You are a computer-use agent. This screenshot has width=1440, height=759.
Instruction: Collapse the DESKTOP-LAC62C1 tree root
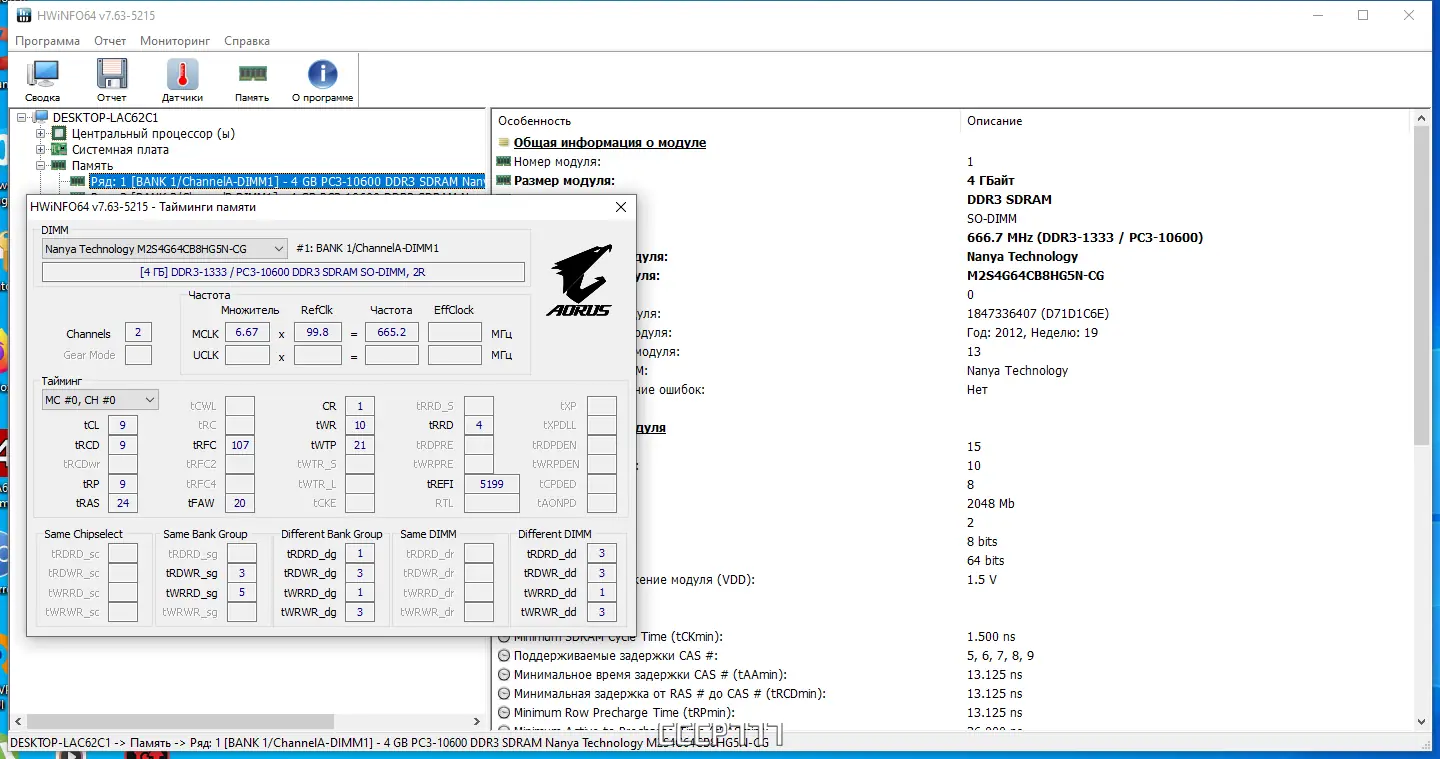[x=23, y=118]
